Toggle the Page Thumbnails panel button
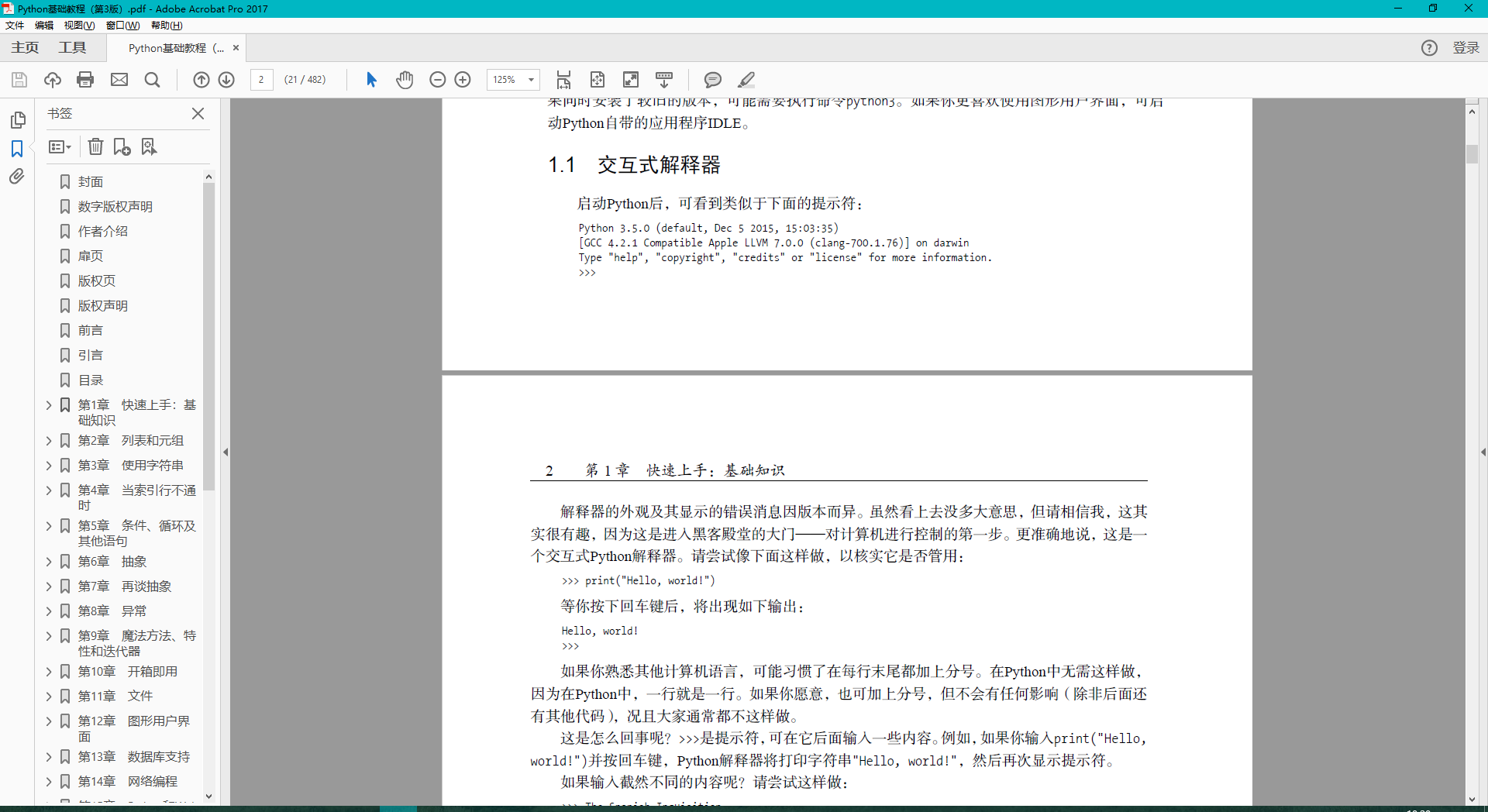Viewport: 1488px width, 812px height. pyautogui.click(x=17, y=120)
